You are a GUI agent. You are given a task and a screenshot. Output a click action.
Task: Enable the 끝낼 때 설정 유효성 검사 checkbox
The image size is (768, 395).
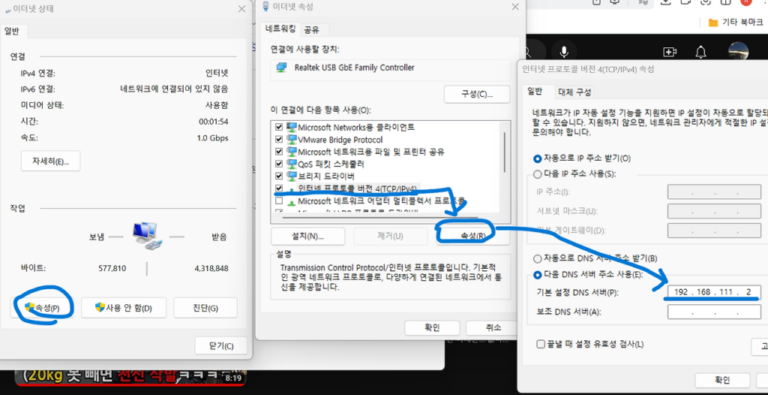(540, 344)
